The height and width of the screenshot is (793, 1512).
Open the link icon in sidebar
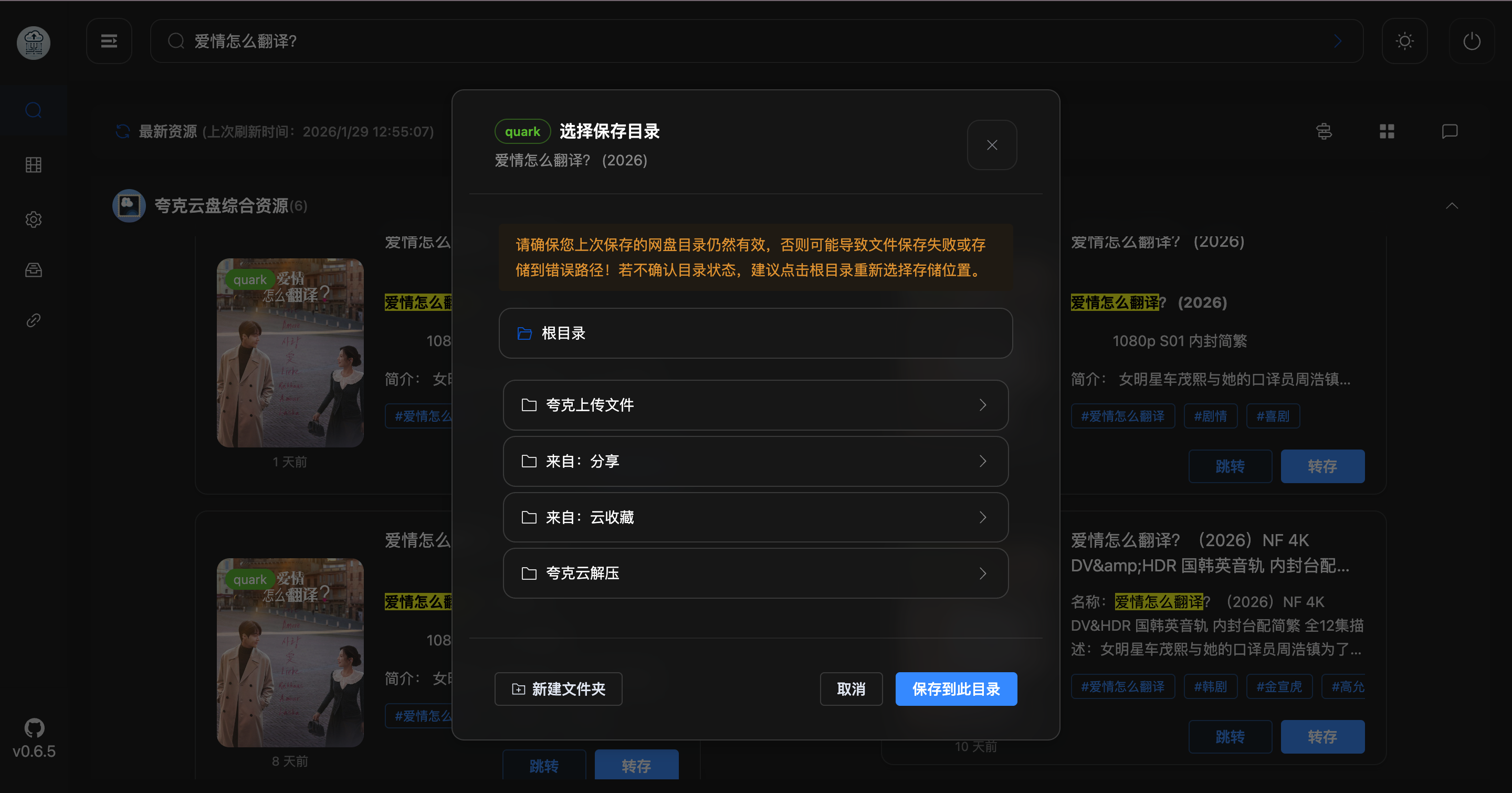click(x=34, y=320)
